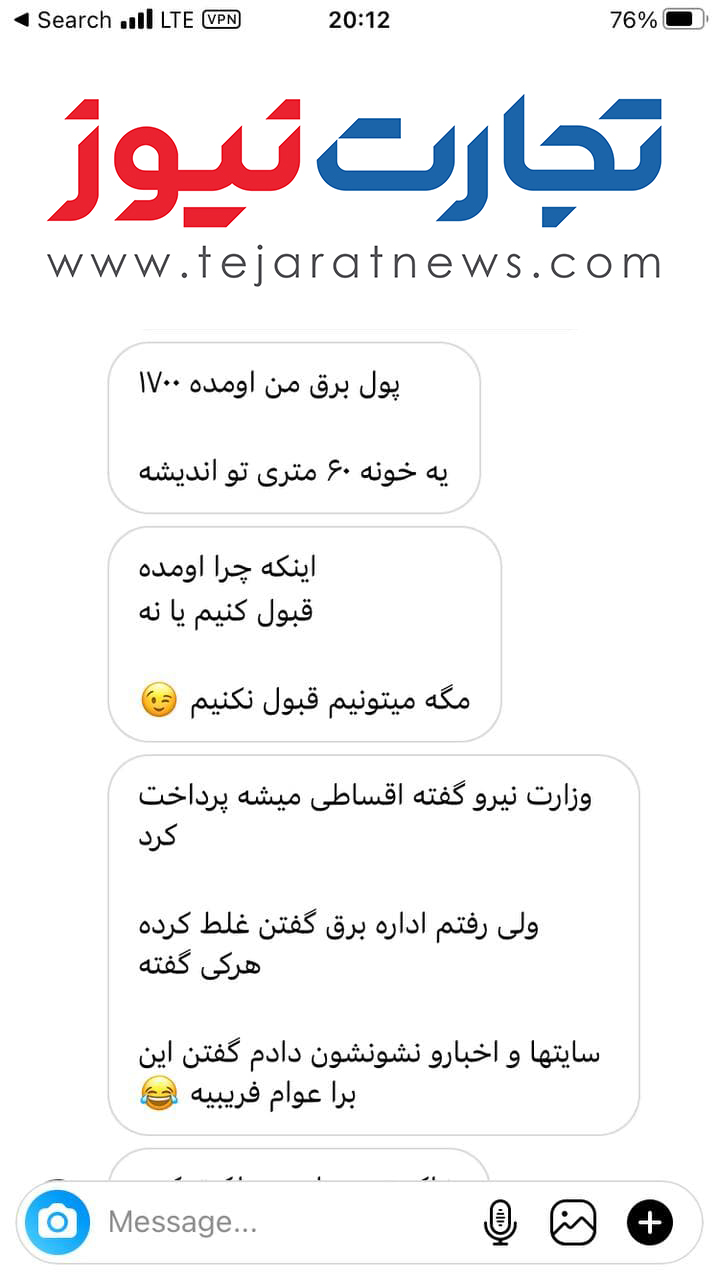
Task: Tap the winking face emoji
Action: 158,701
